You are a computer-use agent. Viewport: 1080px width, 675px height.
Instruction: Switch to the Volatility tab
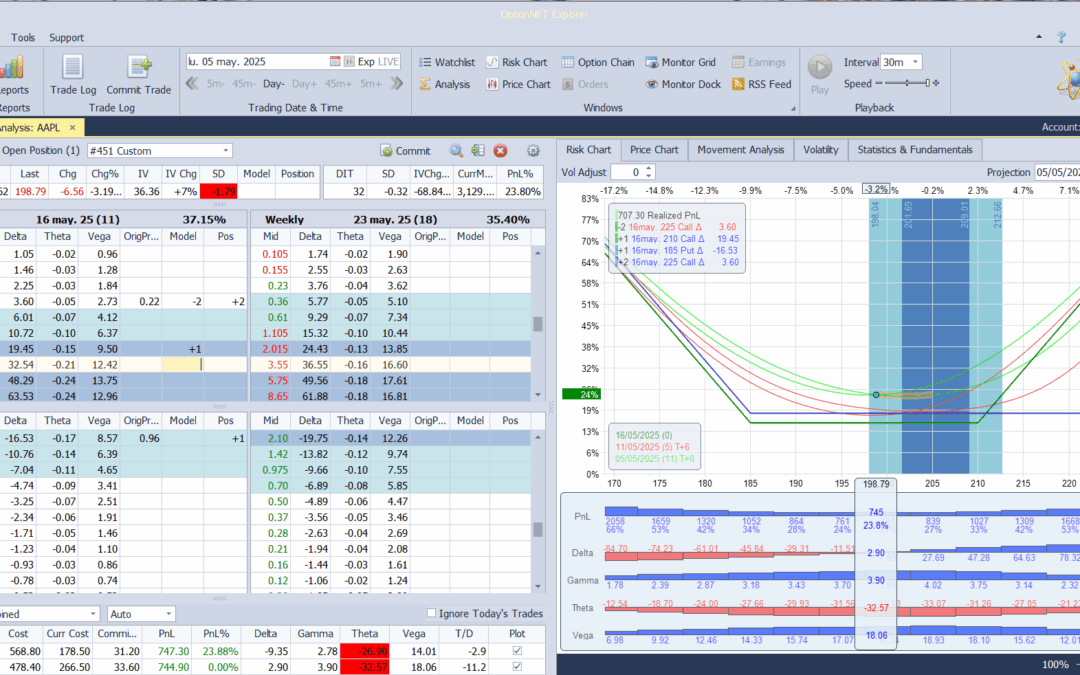[820, 149]
